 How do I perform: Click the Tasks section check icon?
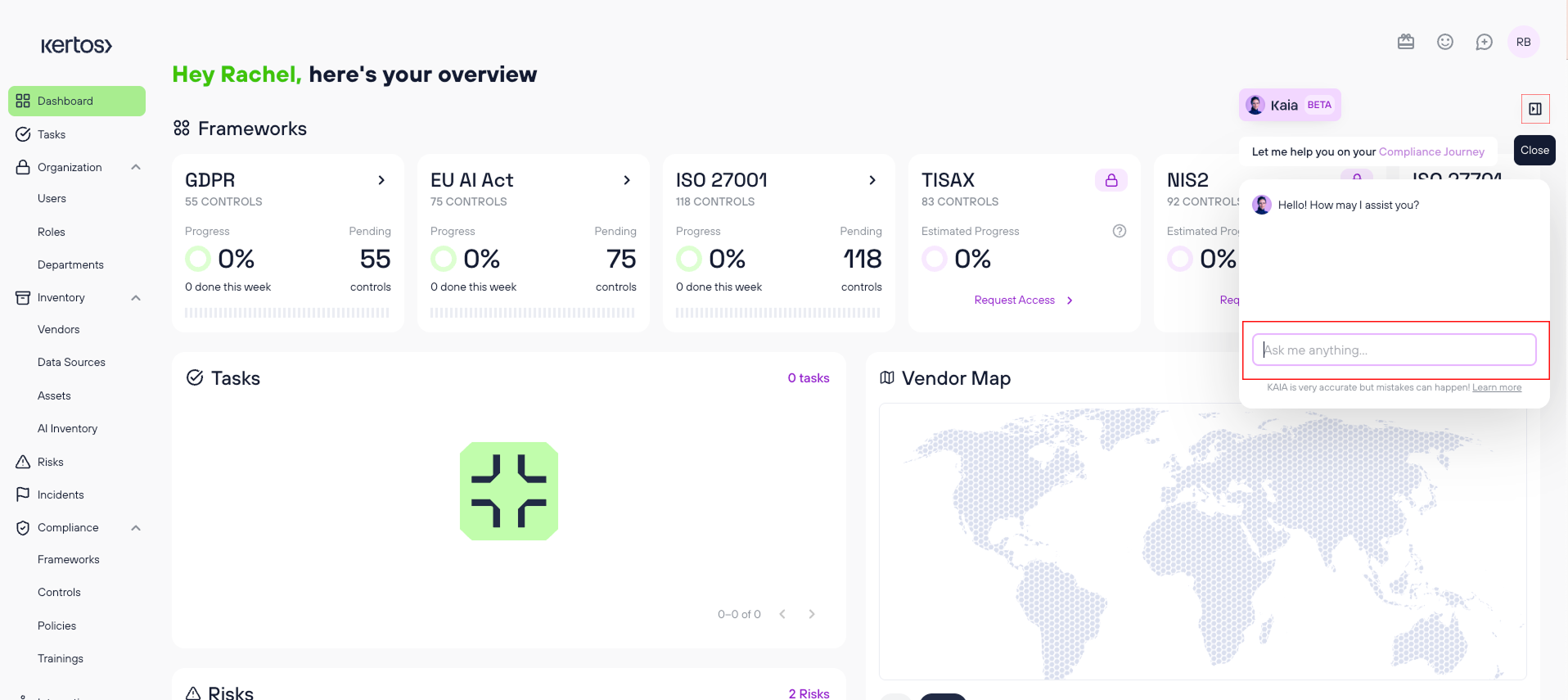pyautogui.click(x=195, y=377)
